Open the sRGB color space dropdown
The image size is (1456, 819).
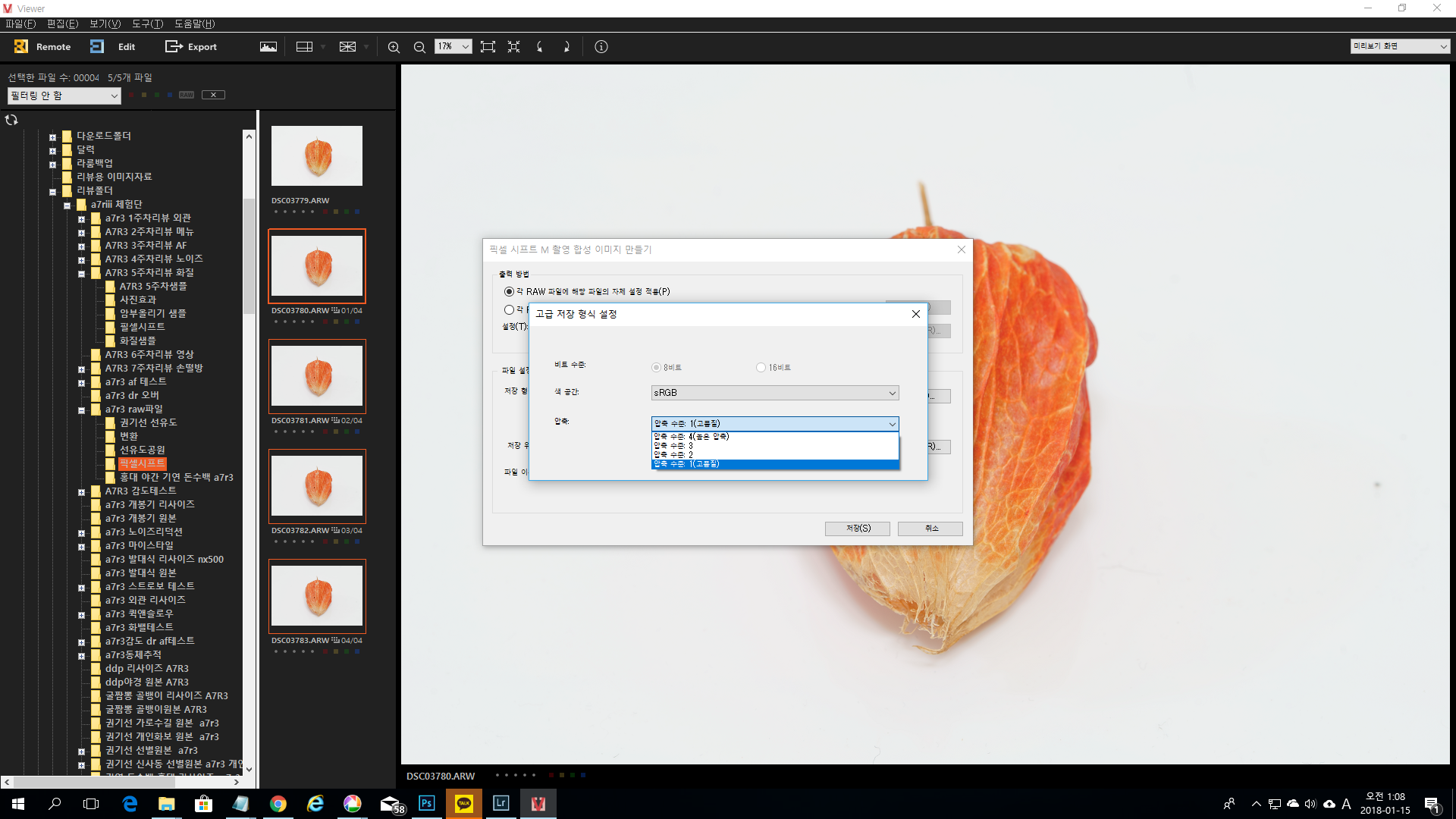point(775,393)
